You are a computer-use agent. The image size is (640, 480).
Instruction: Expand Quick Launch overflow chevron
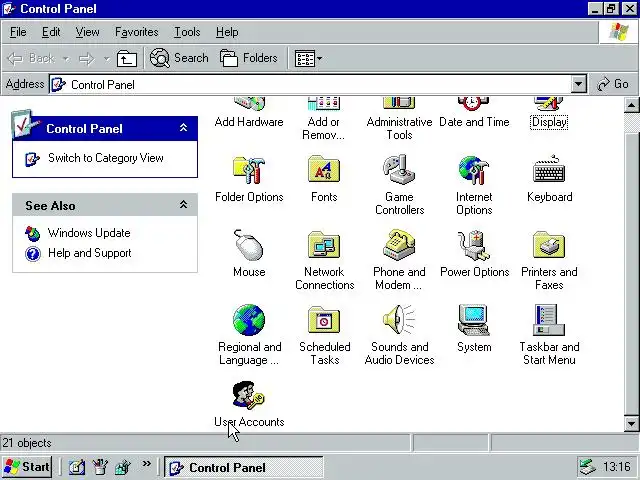click(146, 464)
